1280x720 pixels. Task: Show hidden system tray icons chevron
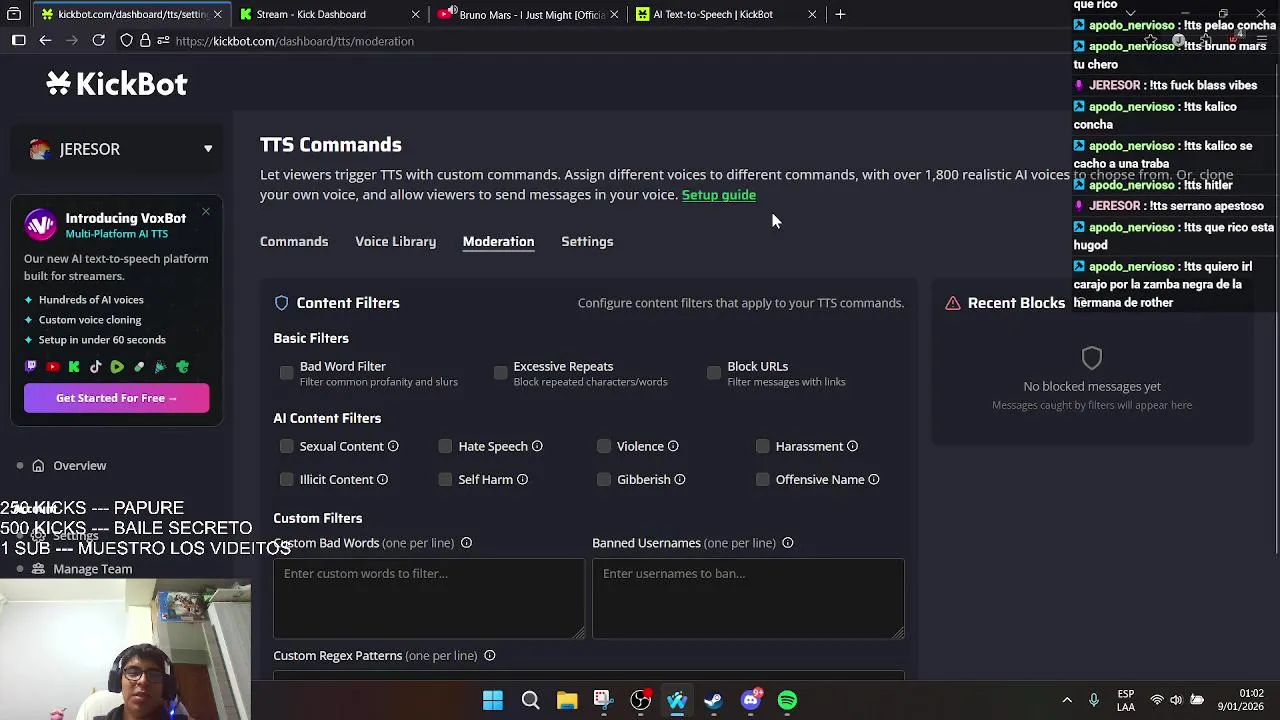[1066, 700]
